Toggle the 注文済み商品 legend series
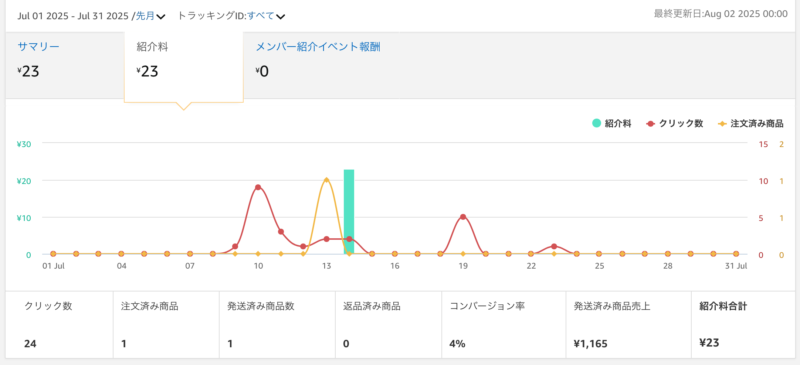800x365 pixels. (x=751, y=123)
